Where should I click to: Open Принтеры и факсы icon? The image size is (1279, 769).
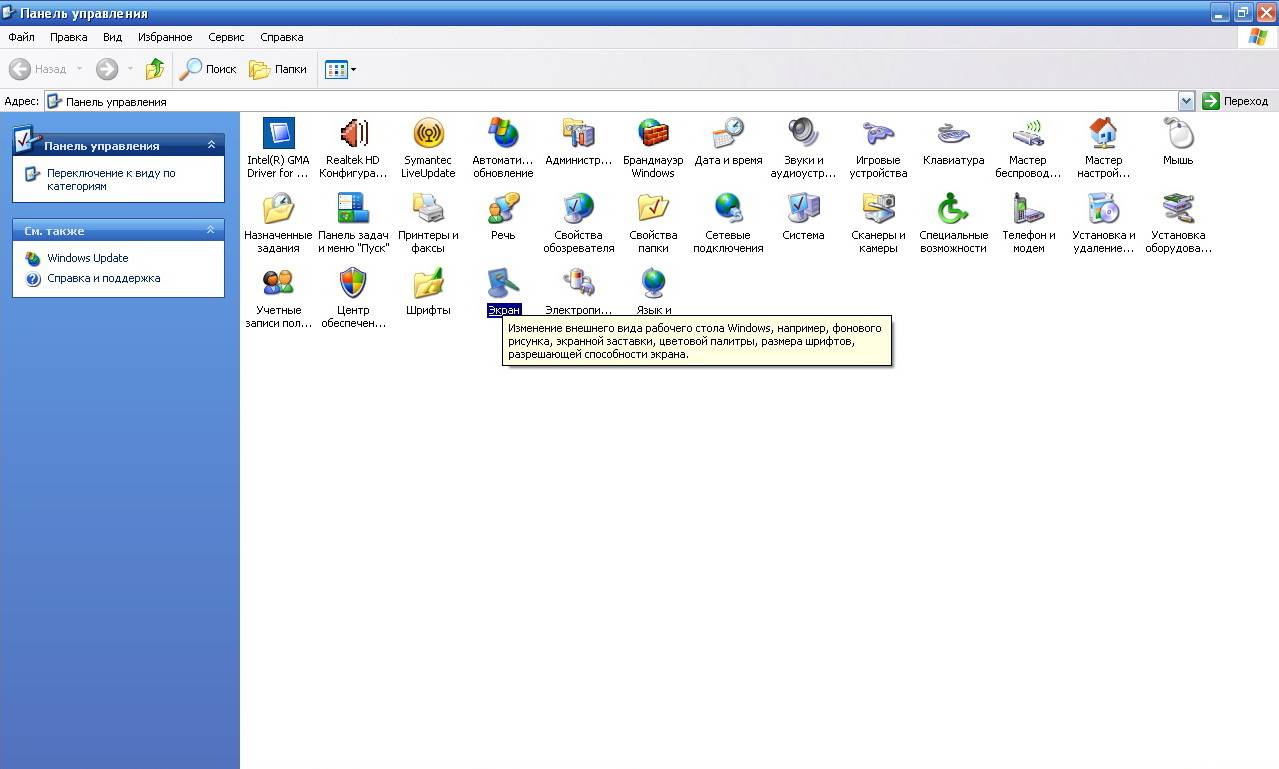(x=428, y=208)
